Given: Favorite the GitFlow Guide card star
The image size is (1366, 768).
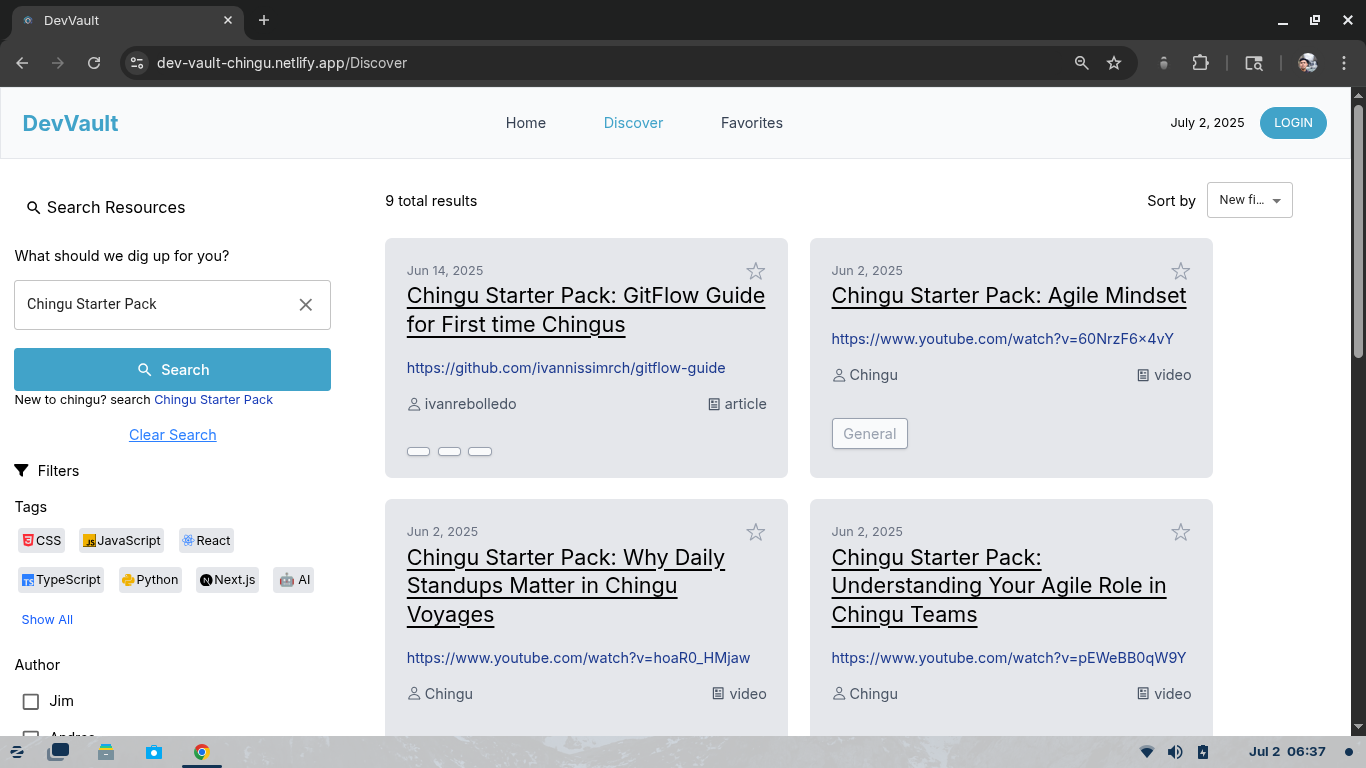Looking at the screenshot, I should pyautogui.click(x=756, y=271).
